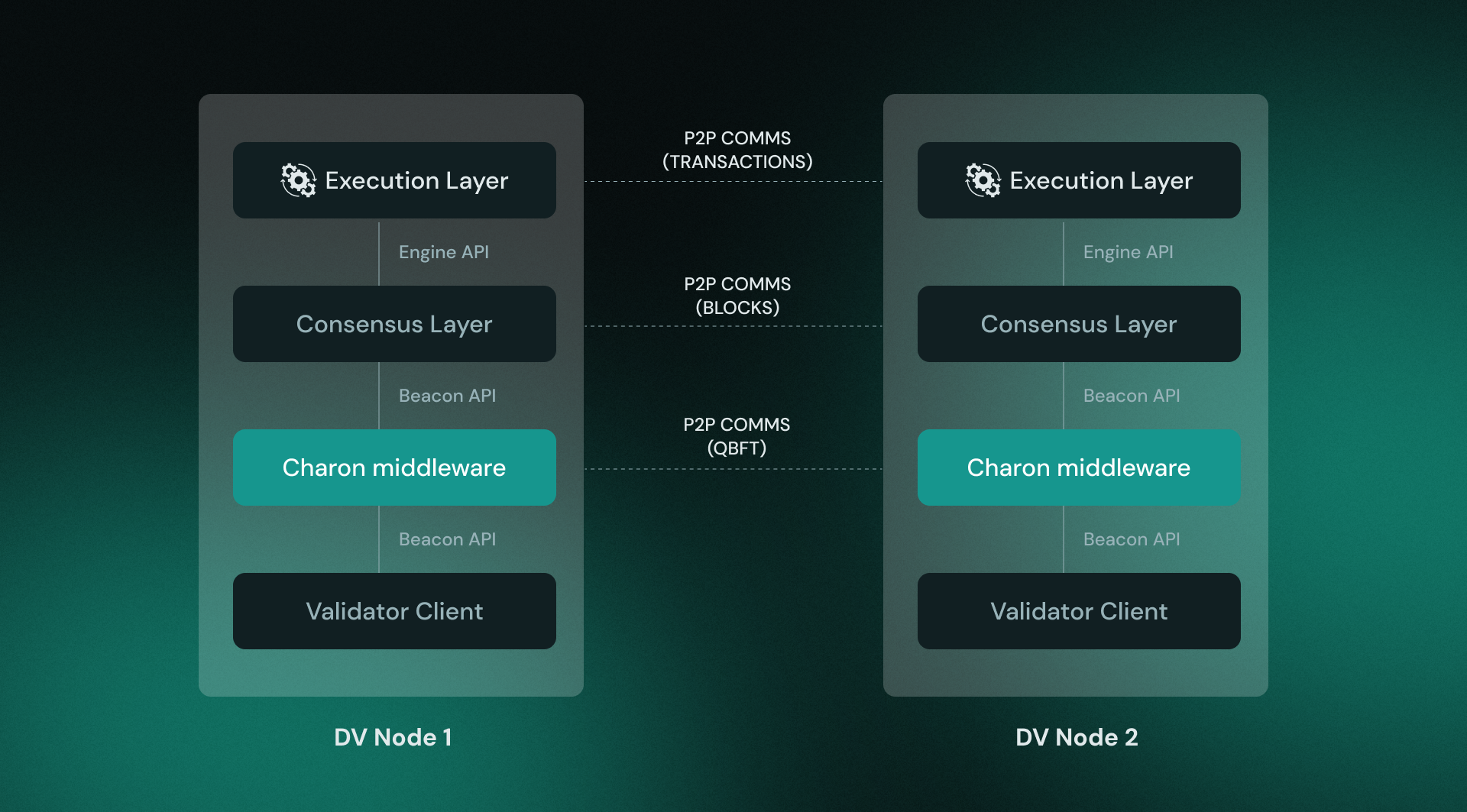Click the upper Beacon API label in DV Node 1
This screenshot has width=1467, height=812.
[447, 396]
